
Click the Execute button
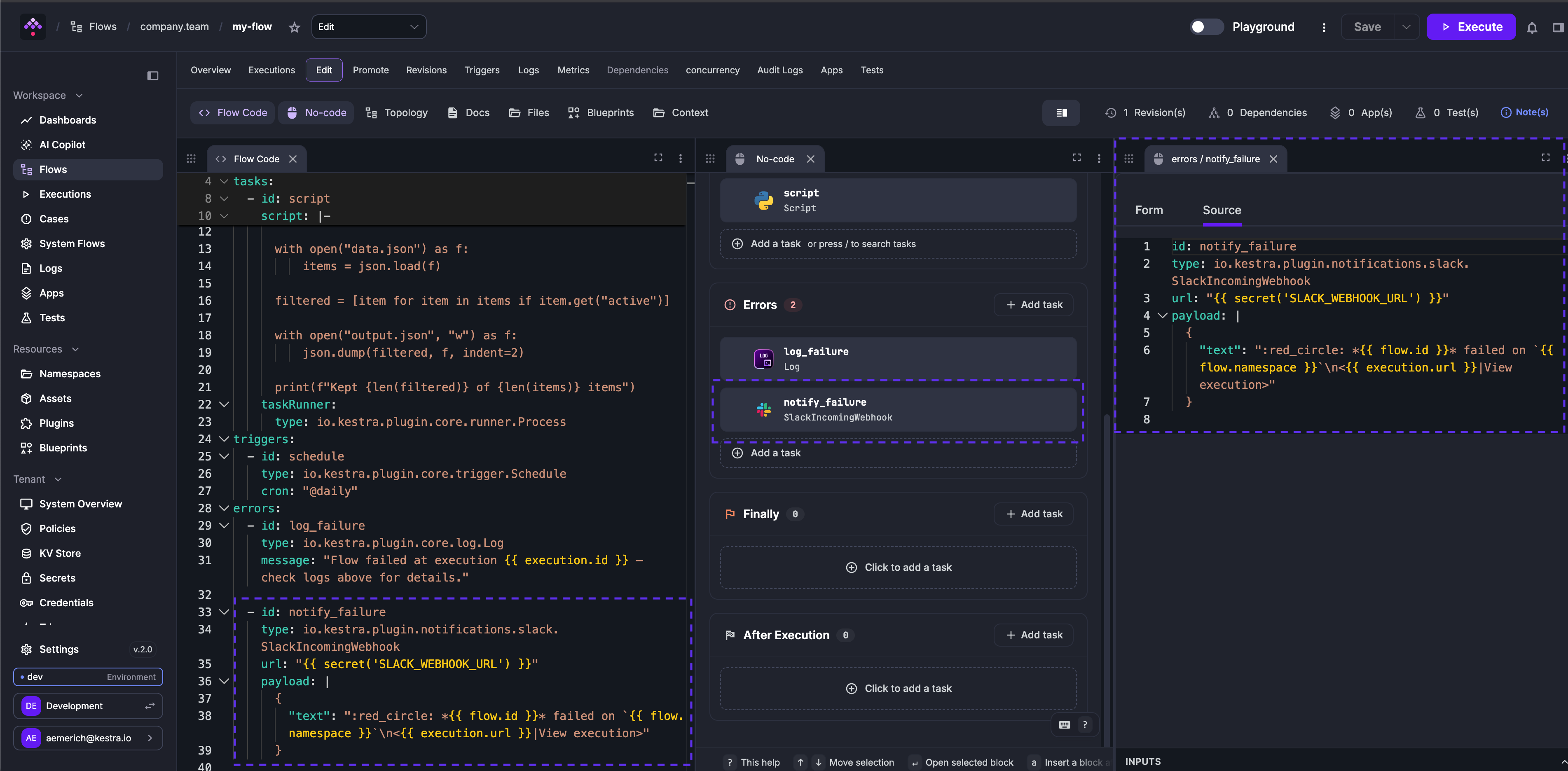click(1471, 27)
